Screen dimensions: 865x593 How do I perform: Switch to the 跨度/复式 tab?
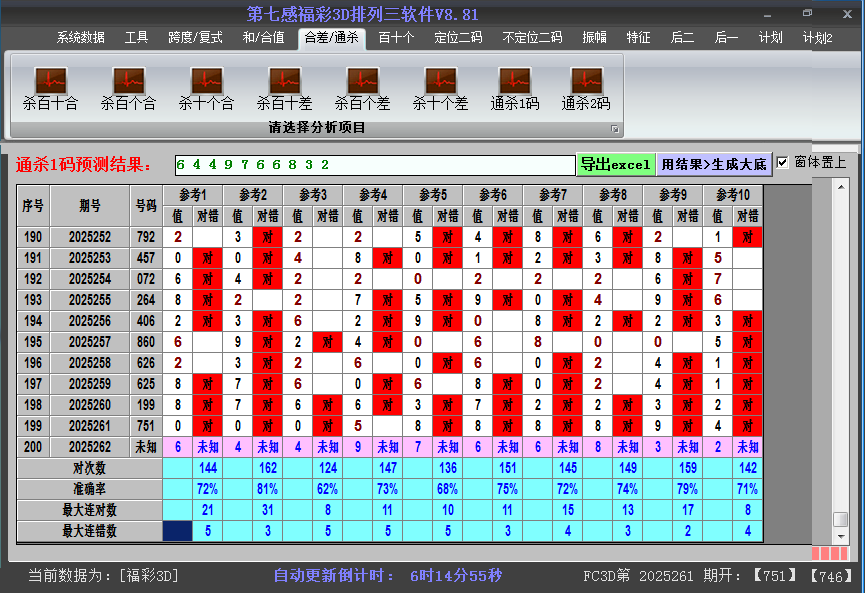195,38
